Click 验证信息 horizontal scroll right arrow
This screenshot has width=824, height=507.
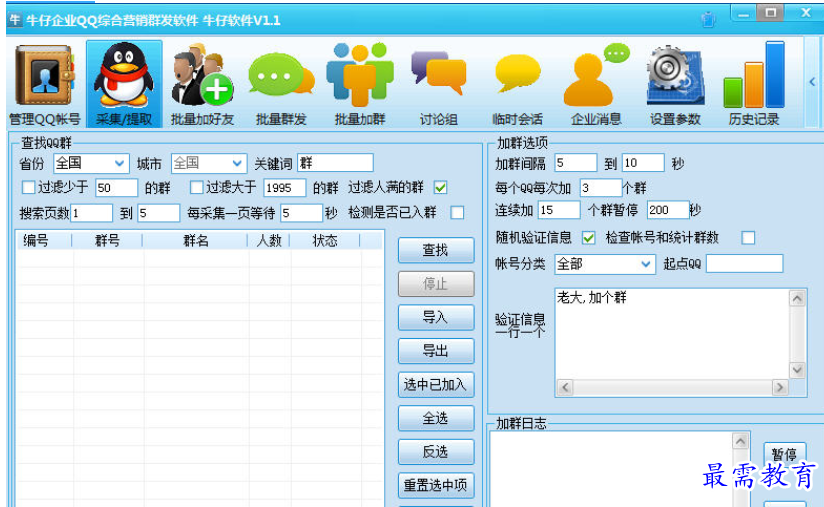click(780, 388)
